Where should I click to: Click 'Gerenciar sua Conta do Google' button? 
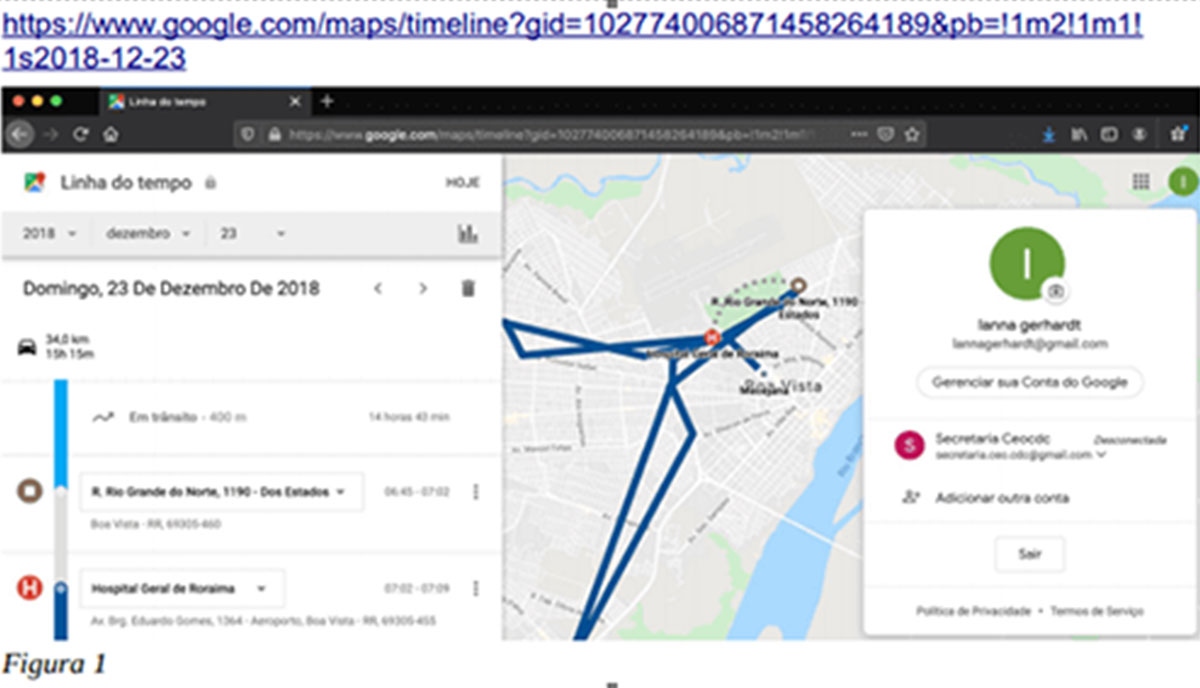(1029, 382)
